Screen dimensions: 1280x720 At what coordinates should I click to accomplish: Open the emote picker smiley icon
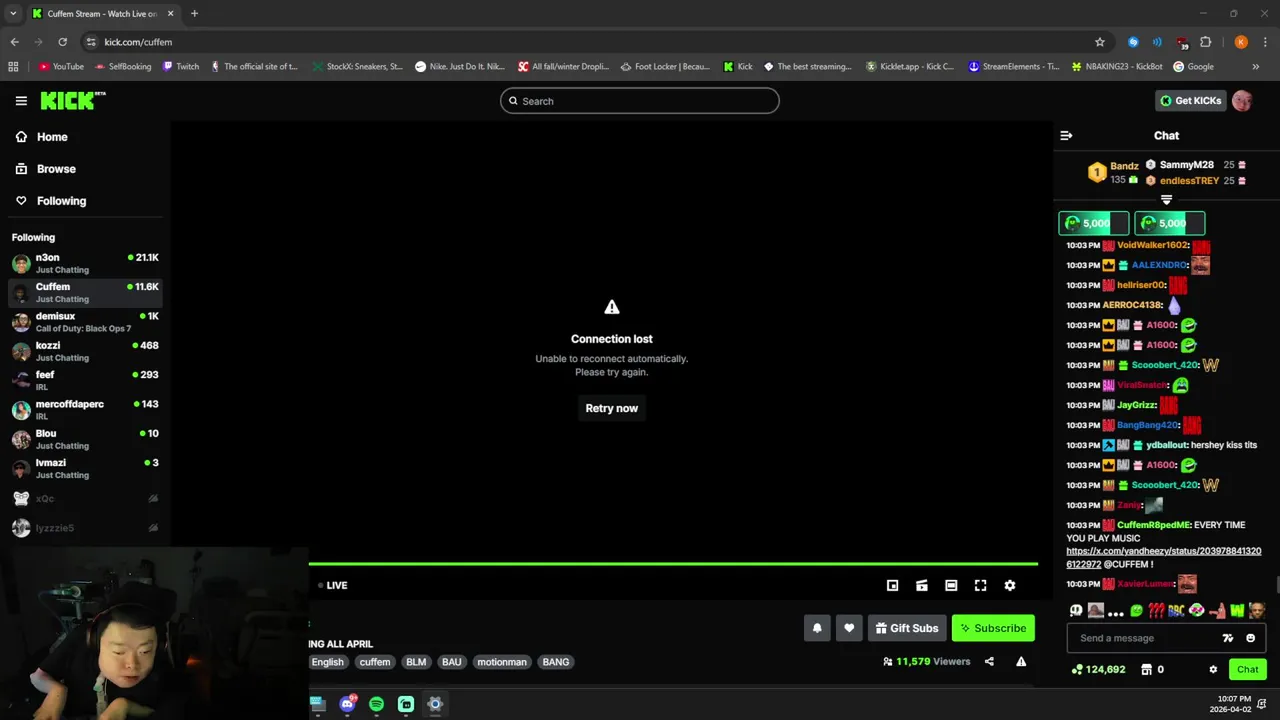pos(1250,638)
